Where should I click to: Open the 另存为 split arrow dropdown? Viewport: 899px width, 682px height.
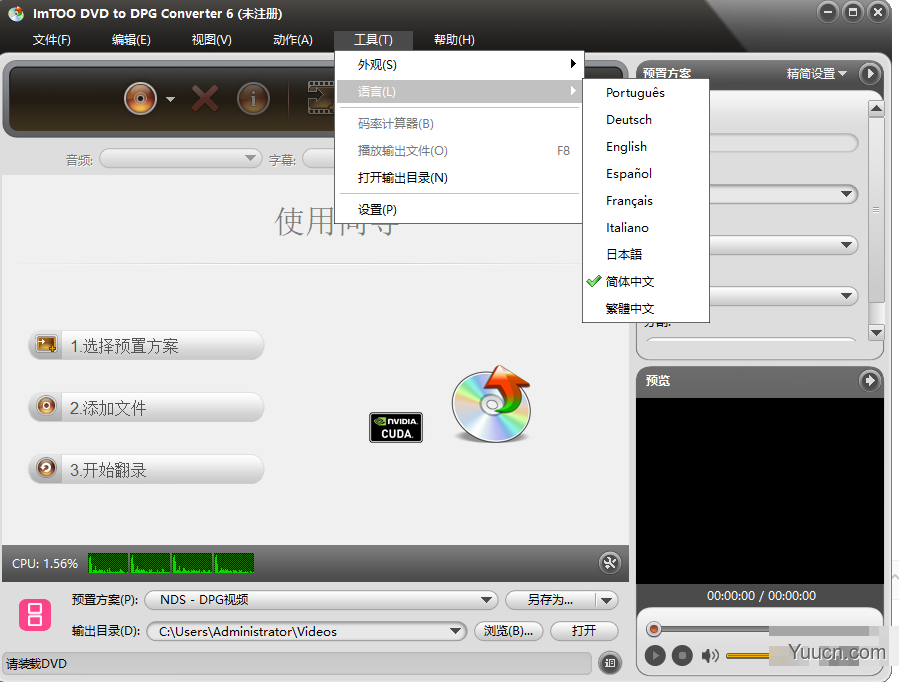(x=607, y=600)
